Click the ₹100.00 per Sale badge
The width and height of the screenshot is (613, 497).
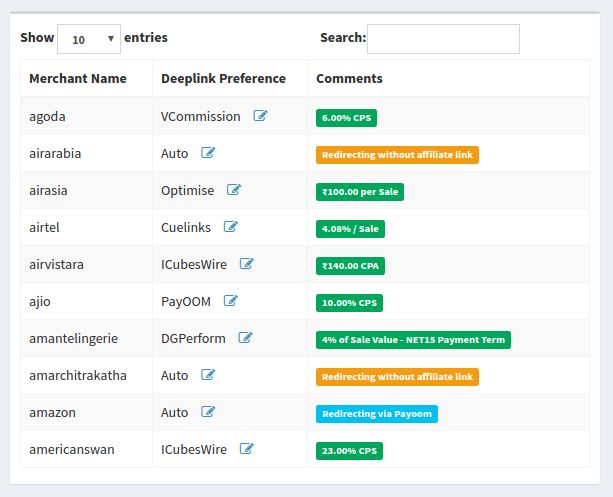360,192
